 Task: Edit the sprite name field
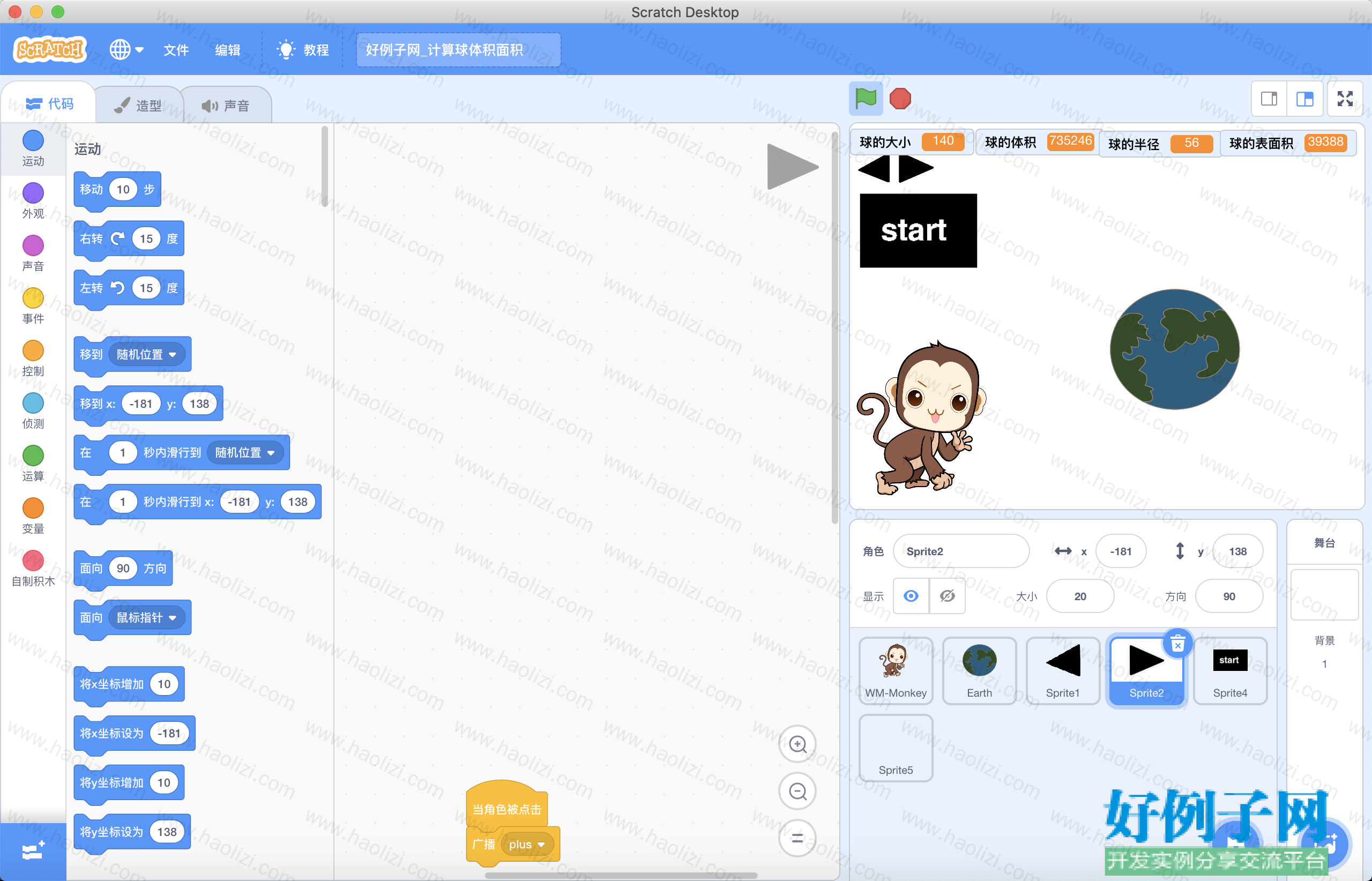pos(961,551)
